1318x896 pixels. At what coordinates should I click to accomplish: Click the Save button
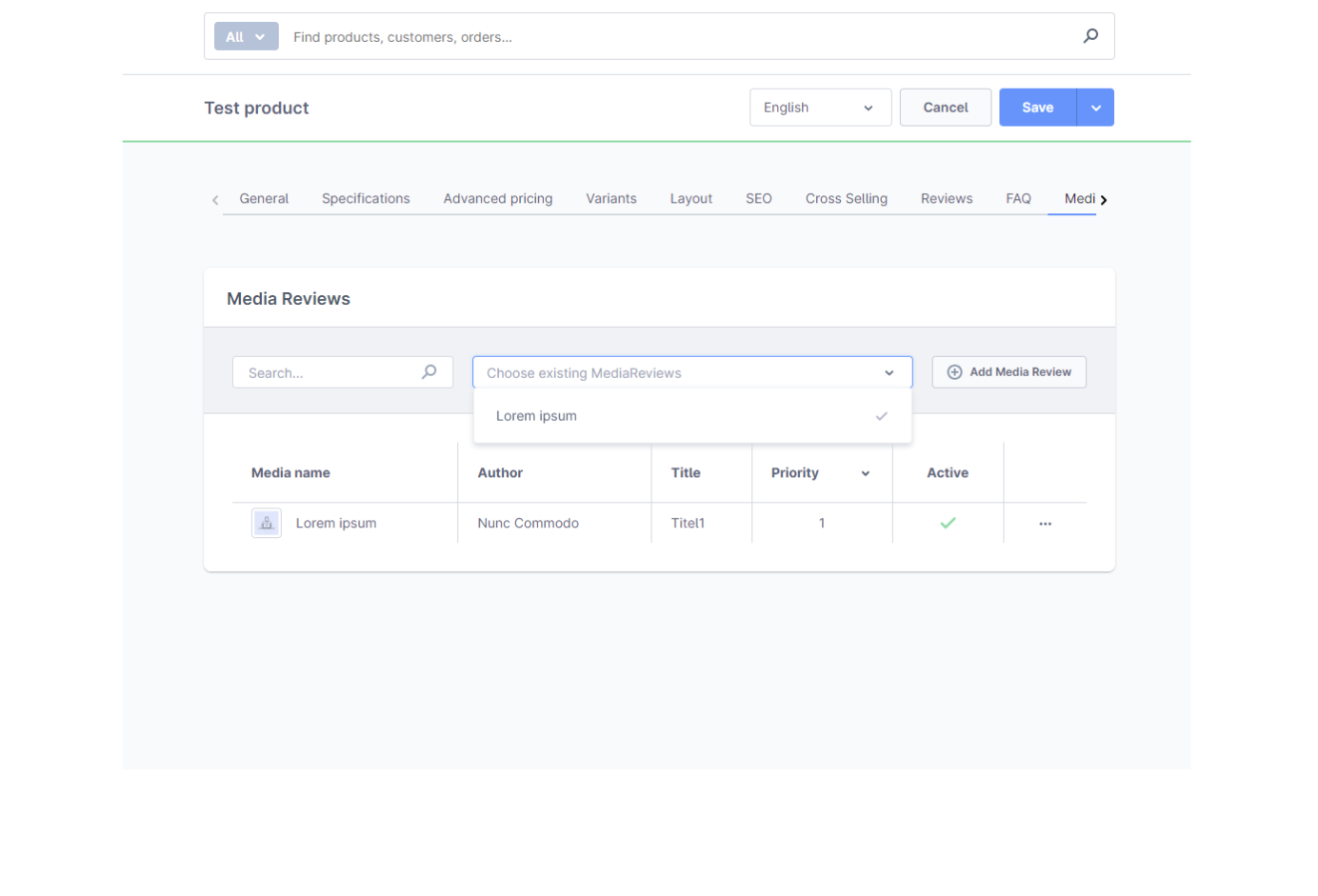click(x=1038, y=108)
